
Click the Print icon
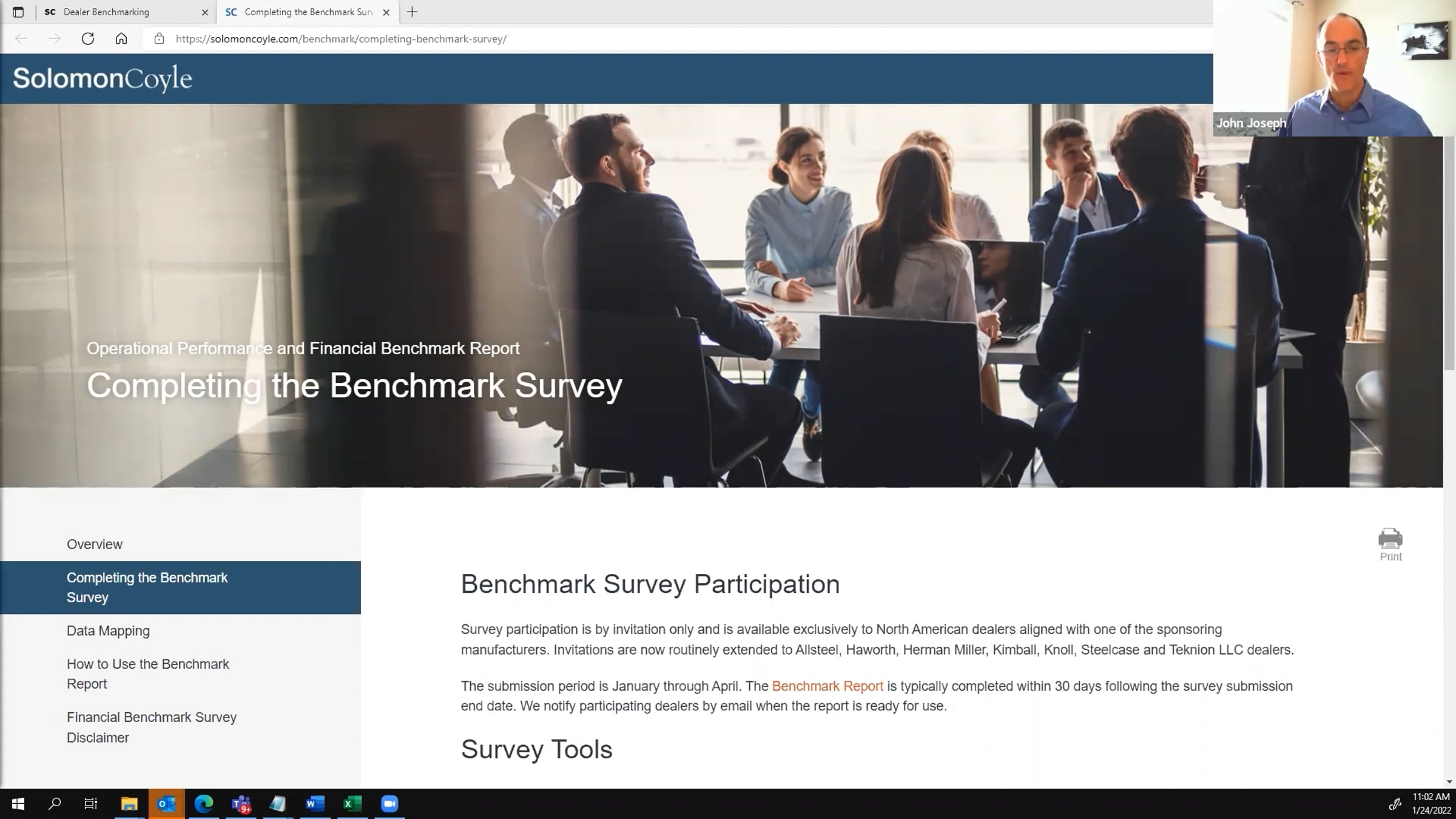point(1390,539)
